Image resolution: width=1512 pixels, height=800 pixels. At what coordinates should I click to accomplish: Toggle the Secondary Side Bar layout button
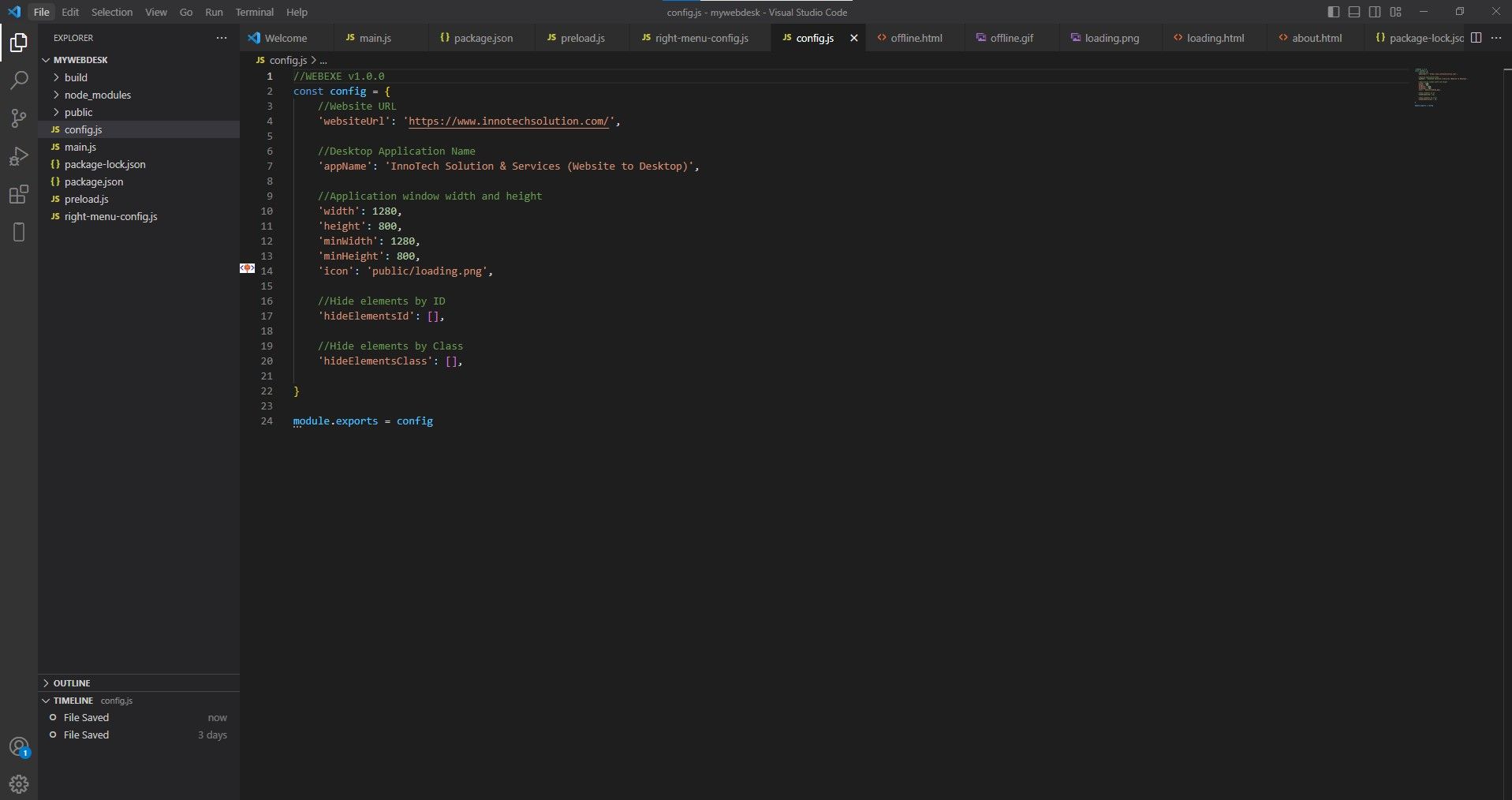pyautogui.click(x=1375, y=12)
